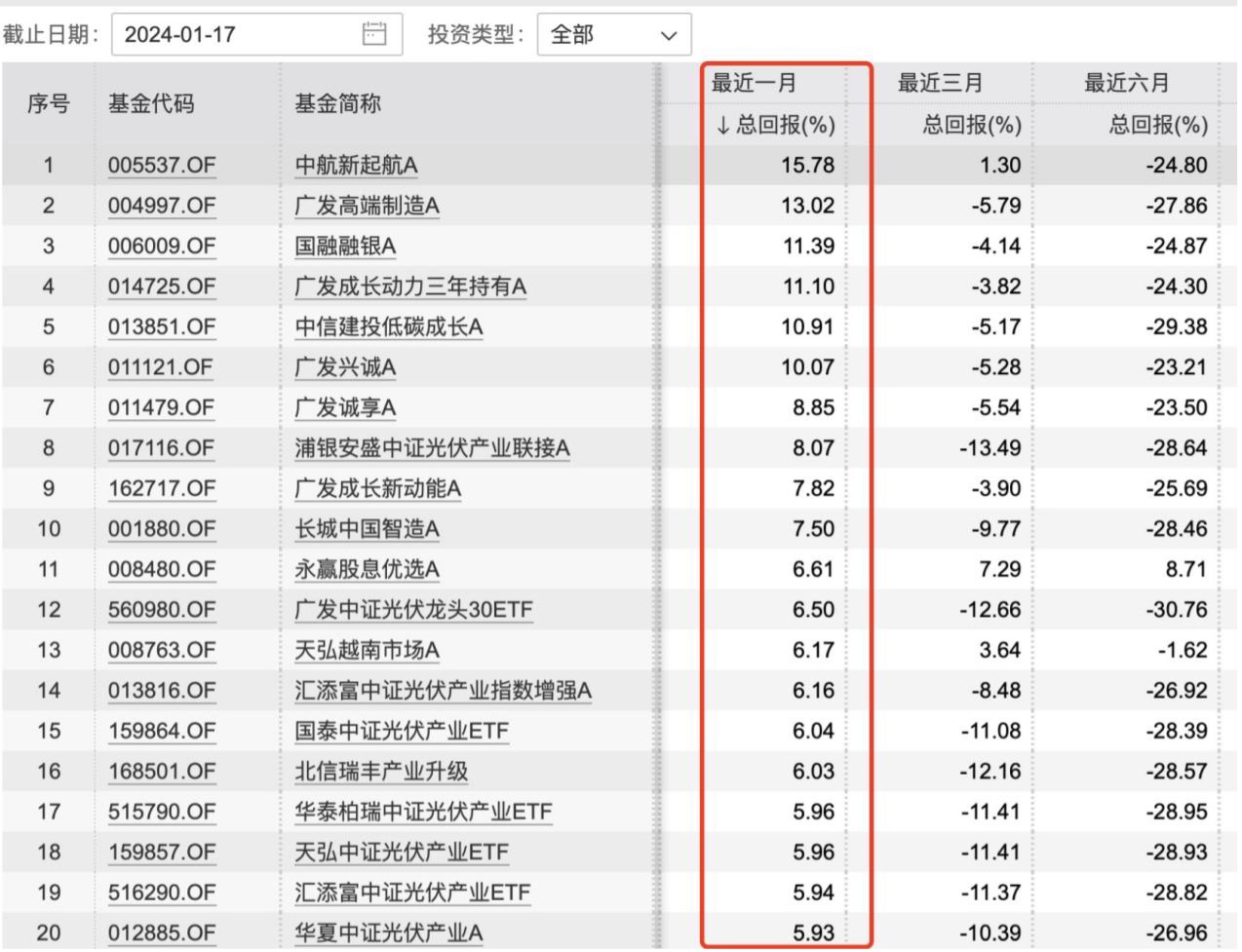
Task: Open fund code 162717.OF
Action: coord(162,488)
